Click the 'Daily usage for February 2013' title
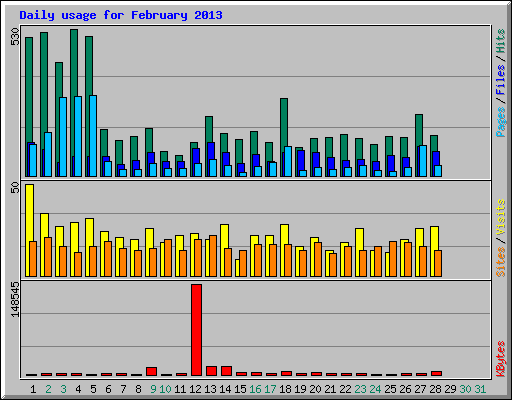 [x=121, y=15]
